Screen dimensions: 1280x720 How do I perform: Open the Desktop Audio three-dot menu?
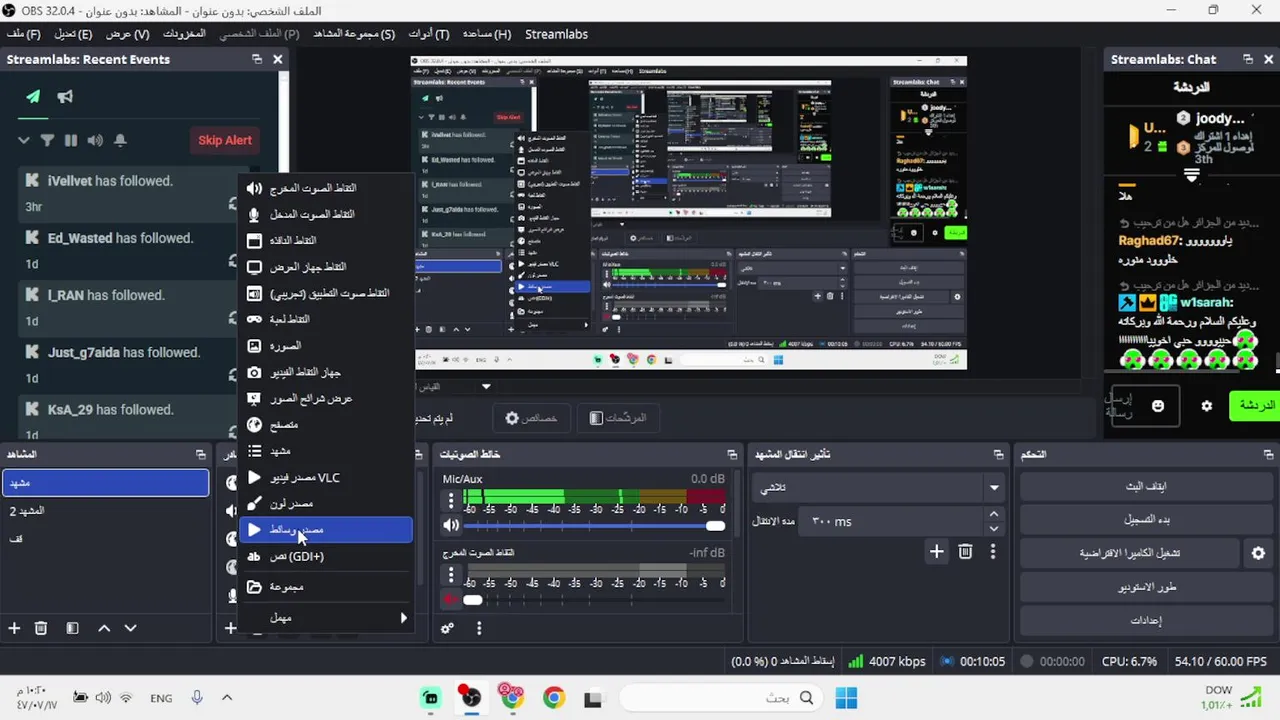(x=451, y=575)
